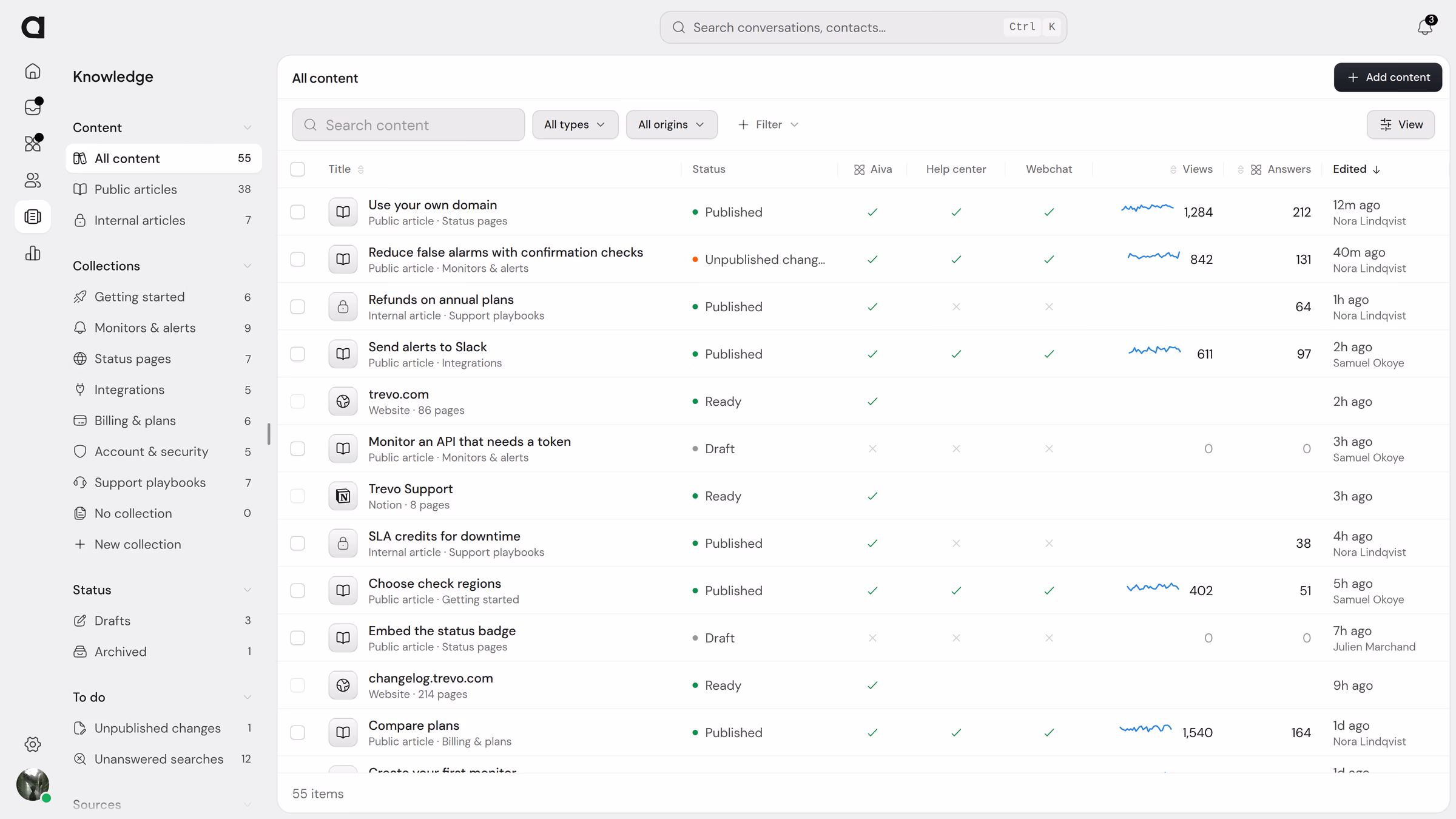The image size is (1456, 819).
Task: Open the Aiva apps icon in left rail
Action: pyautogui.click(x=33, y=144)
